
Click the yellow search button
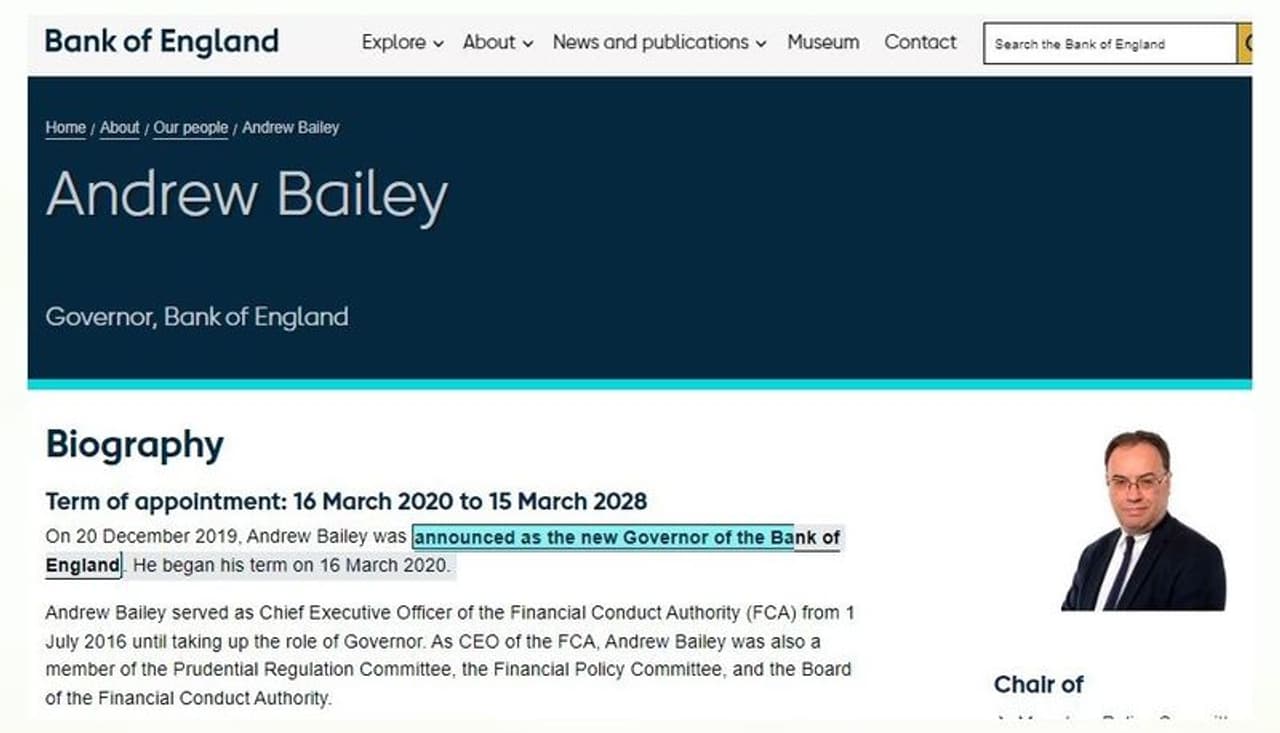click(x=1245, y=44)
